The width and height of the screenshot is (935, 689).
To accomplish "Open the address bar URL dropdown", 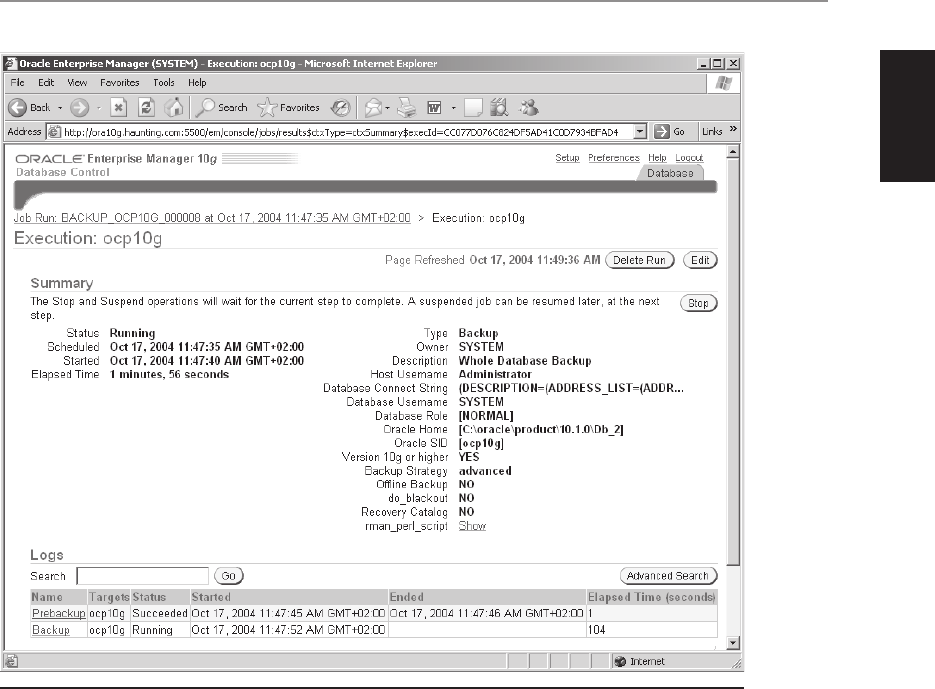I will click(639, 131).
